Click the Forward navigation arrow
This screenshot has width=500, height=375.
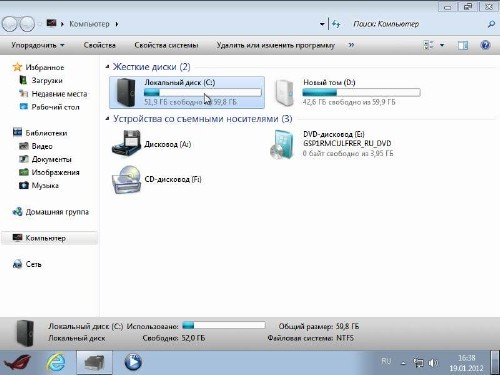click(27, 24)
